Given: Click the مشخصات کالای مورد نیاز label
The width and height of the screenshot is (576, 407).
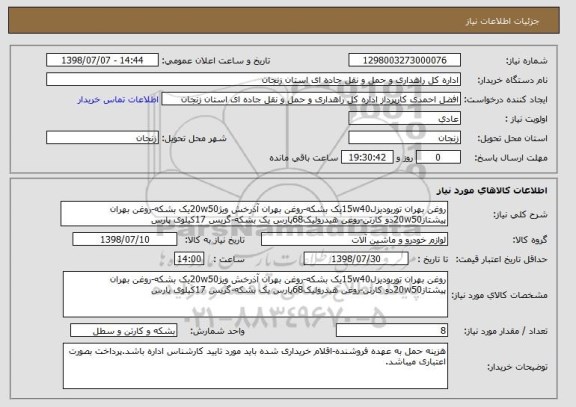Looking at the screenshot, I should click(499, 295).
